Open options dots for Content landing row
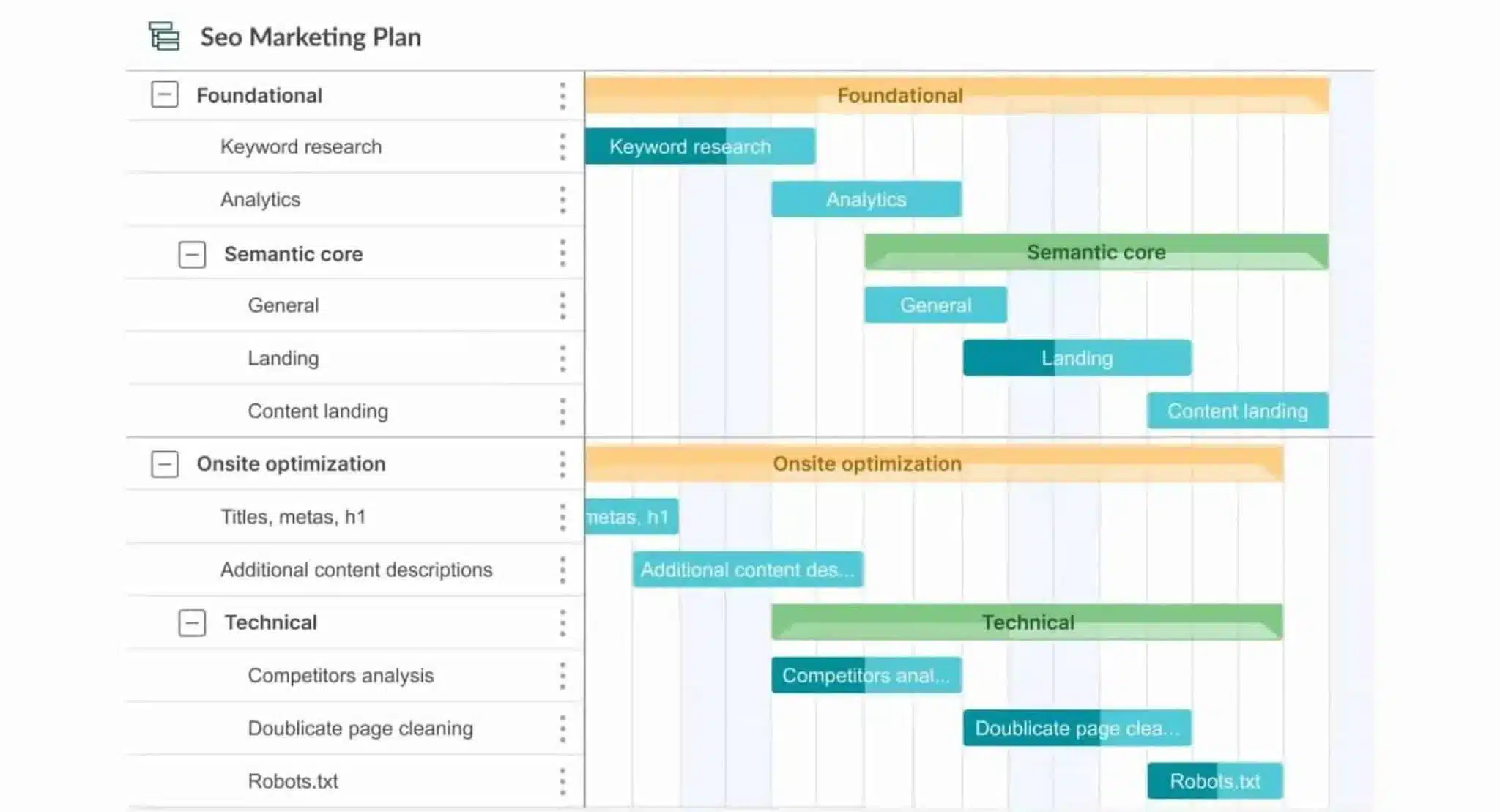The image size is (1500, 812). (x=562, y=411)
